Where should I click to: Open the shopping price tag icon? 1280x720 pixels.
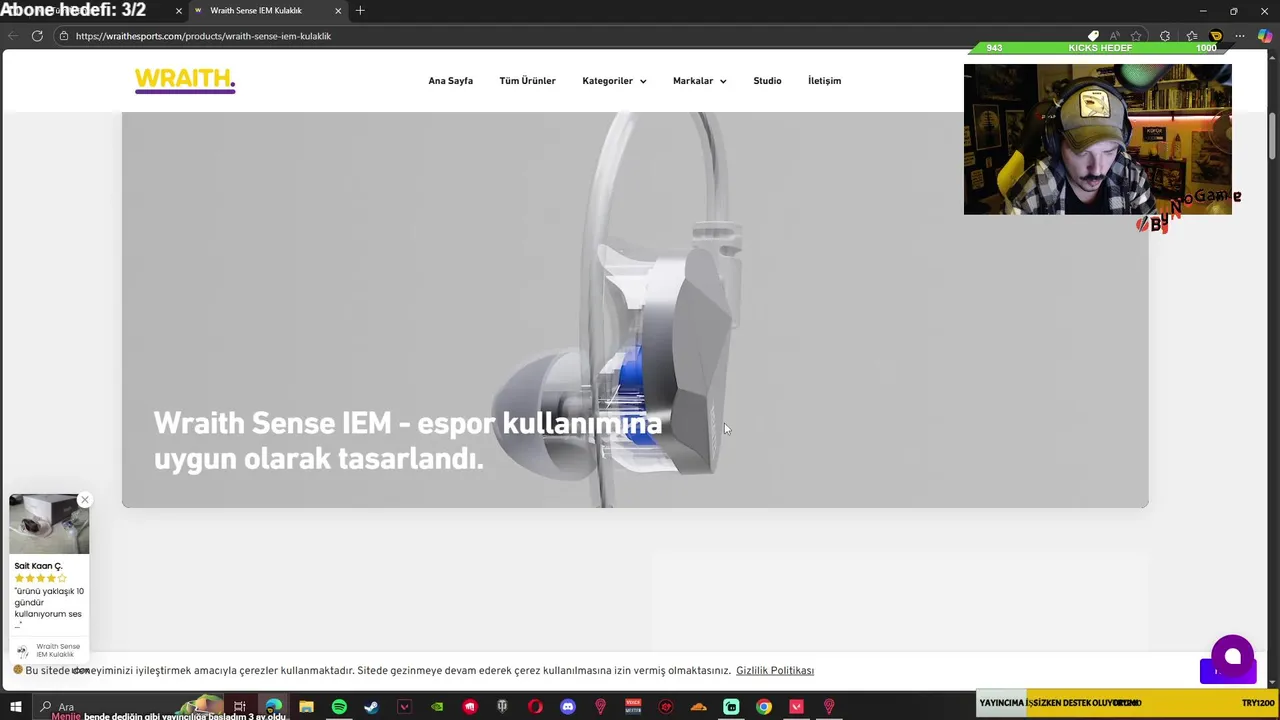point(1093,36)
